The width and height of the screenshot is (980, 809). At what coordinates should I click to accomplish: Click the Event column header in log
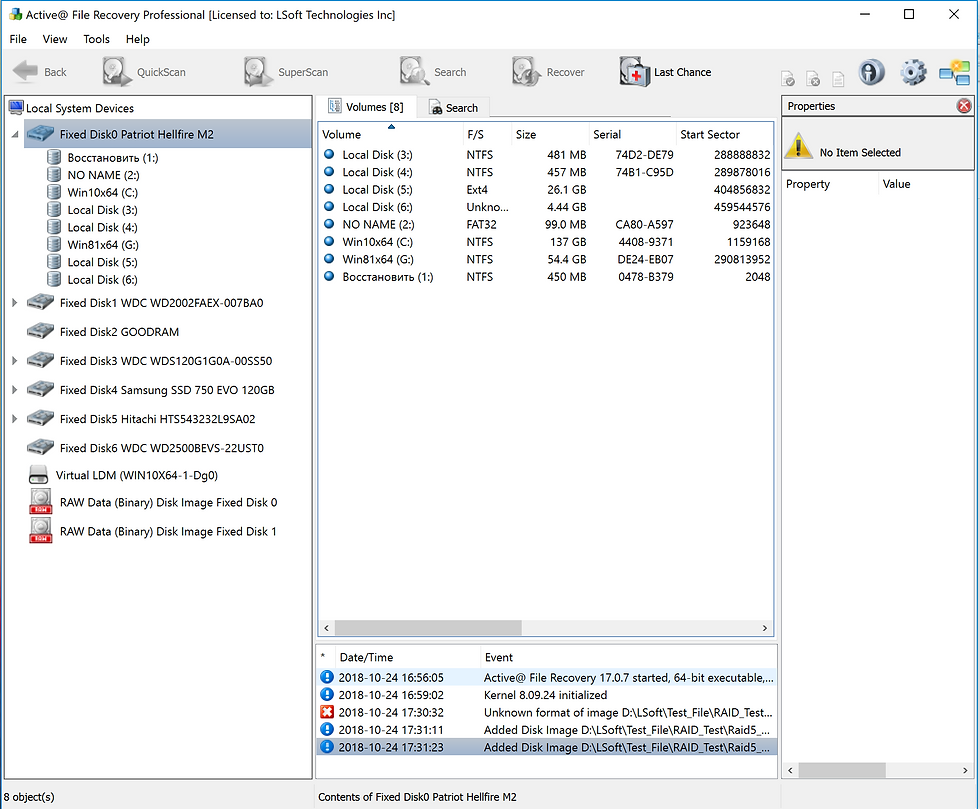[628, 657]
